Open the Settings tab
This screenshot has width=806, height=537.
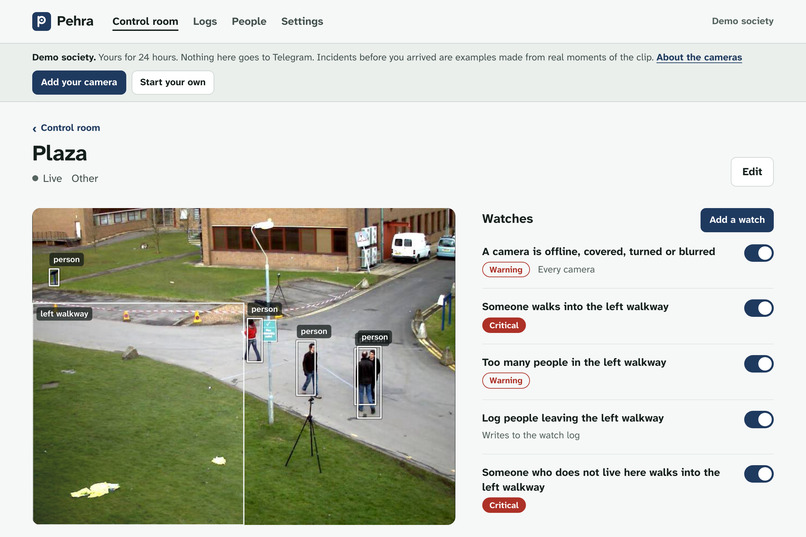[x=302, y=21]
